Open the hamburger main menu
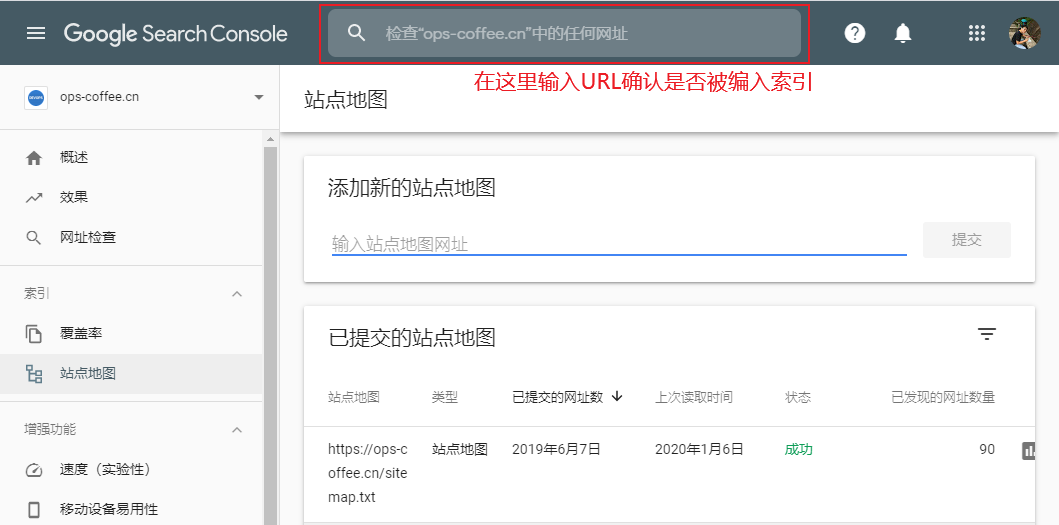1059x525 pixels. [36, 33]
